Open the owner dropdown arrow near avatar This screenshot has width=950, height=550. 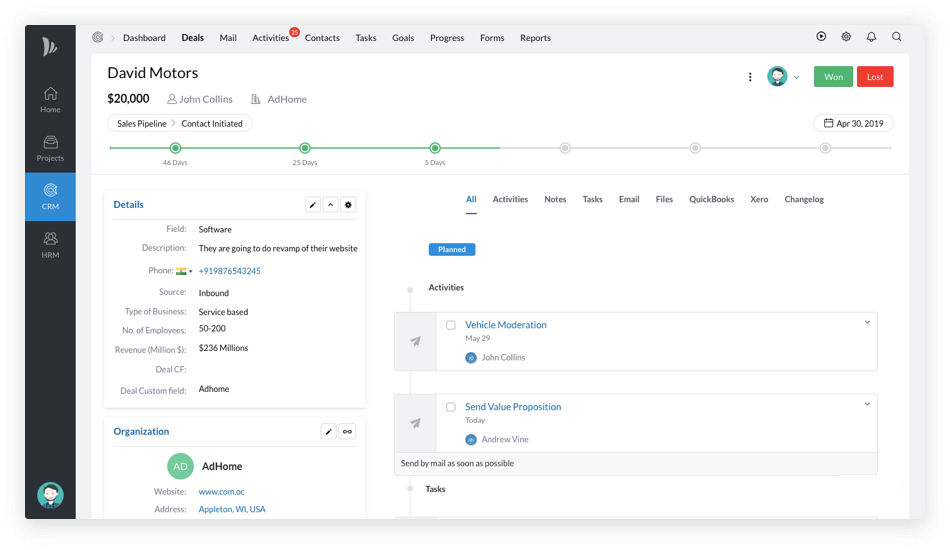tap(797, 78)
